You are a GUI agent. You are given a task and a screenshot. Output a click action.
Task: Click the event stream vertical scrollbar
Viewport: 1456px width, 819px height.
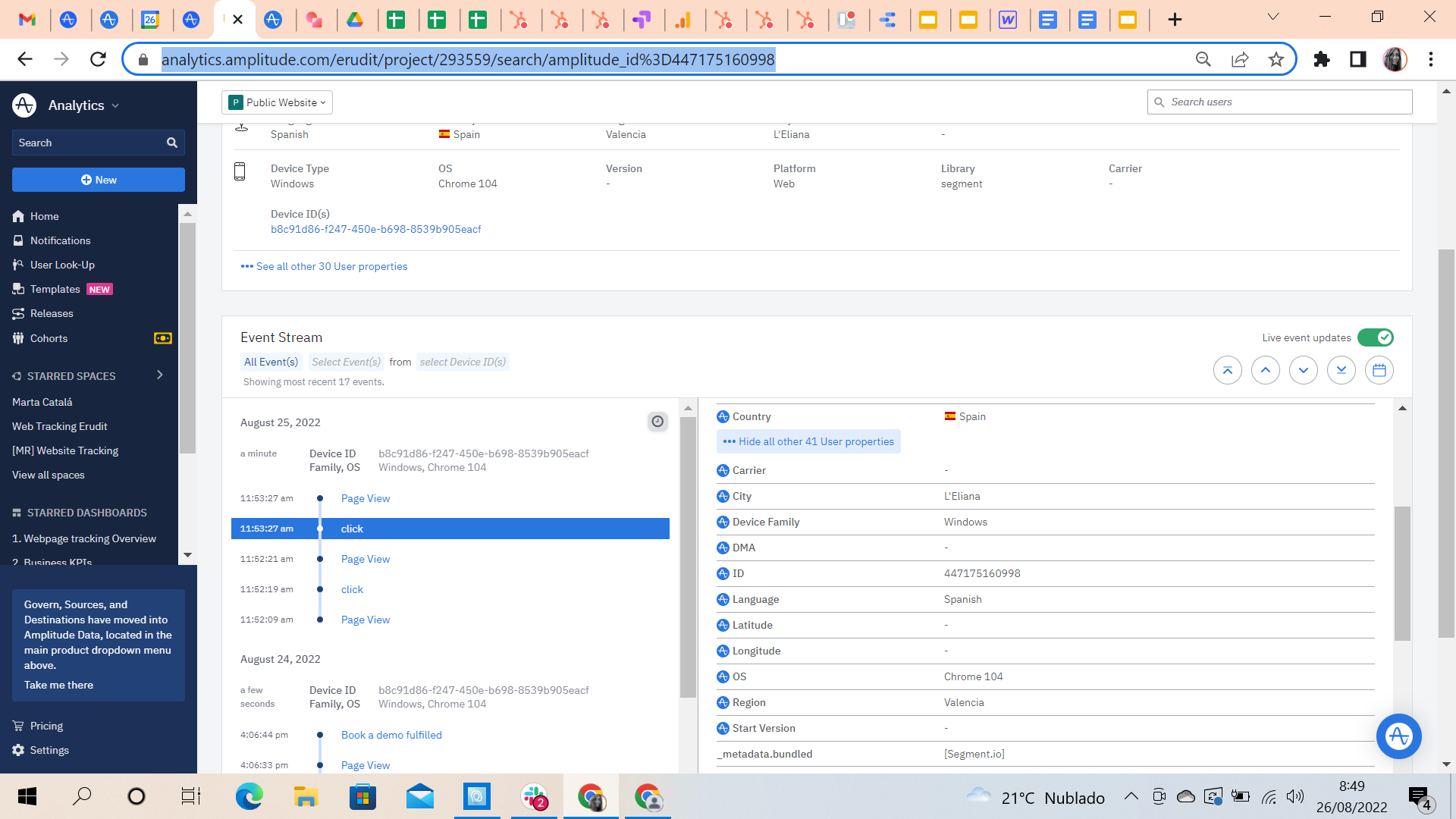tap(688, 557)
